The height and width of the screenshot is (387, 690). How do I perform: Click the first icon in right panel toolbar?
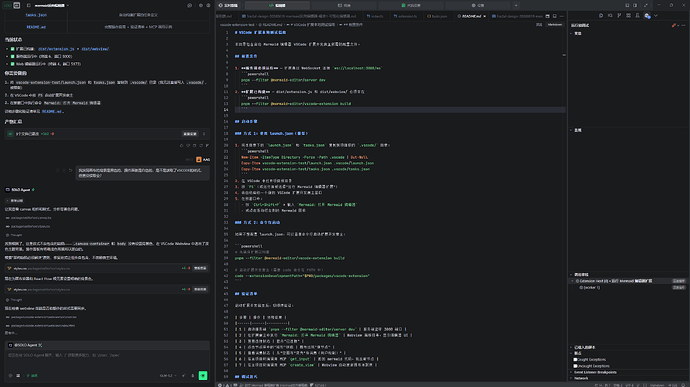click(x=601, y=15)
